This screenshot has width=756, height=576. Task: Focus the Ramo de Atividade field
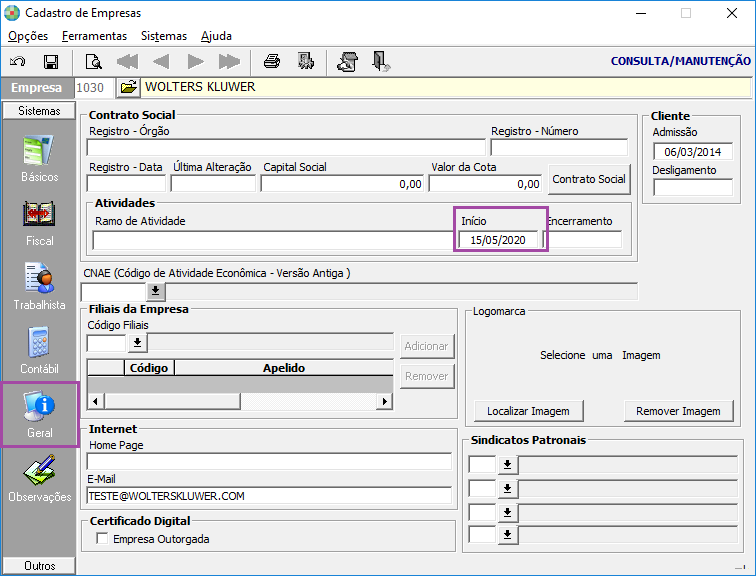(x=274, y=240)
